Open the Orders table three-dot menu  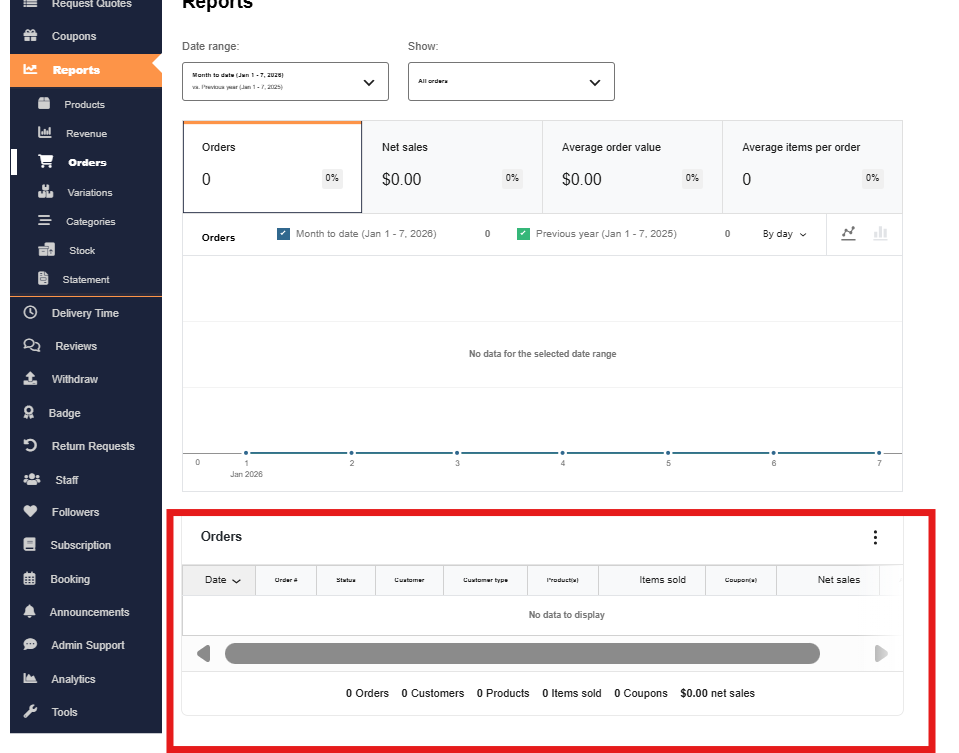pyautogui.click(x=875, y=538)
